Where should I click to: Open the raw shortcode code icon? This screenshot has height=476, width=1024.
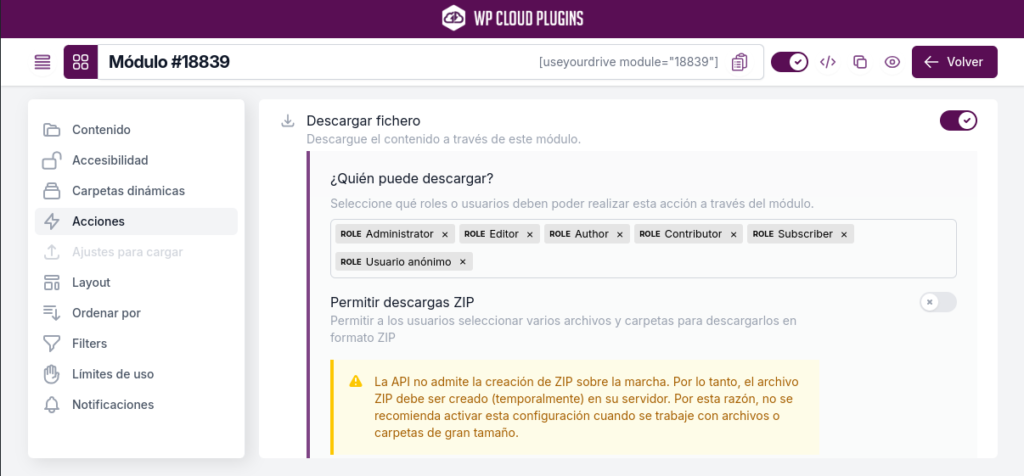click(x=828, y=62)
